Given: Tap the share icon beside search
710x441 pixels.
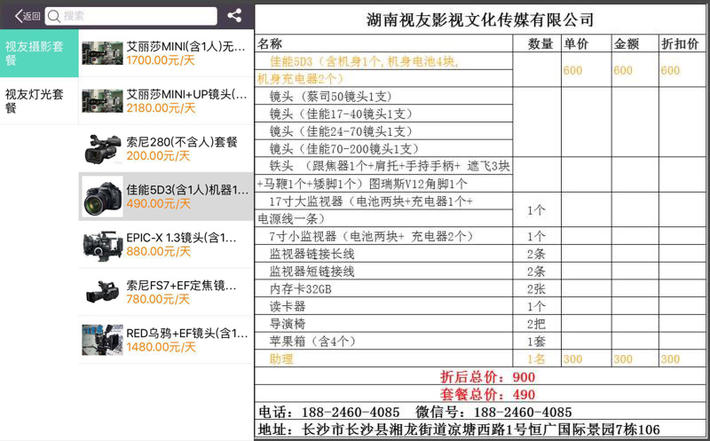Looking at the screenshot, I should (234, 15).
